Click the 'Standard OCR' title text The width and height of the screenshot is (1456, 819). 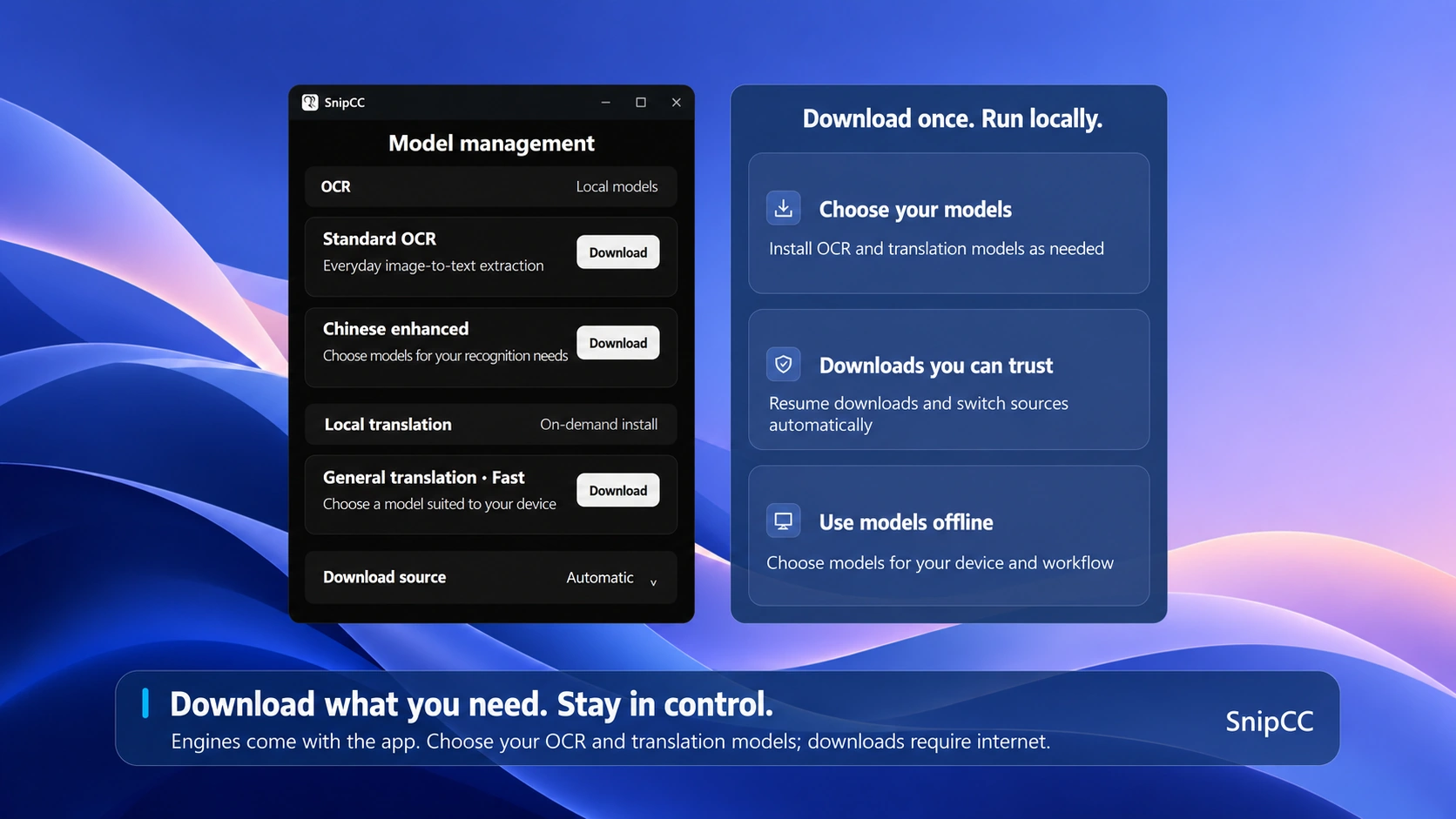point(380,238)
